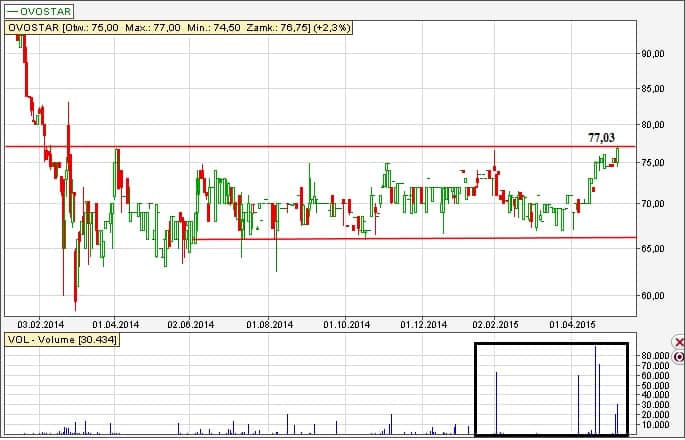The image size is (685, 440).
Task: Click the 60,00 price axis label
Action: (x=653, y=296)
